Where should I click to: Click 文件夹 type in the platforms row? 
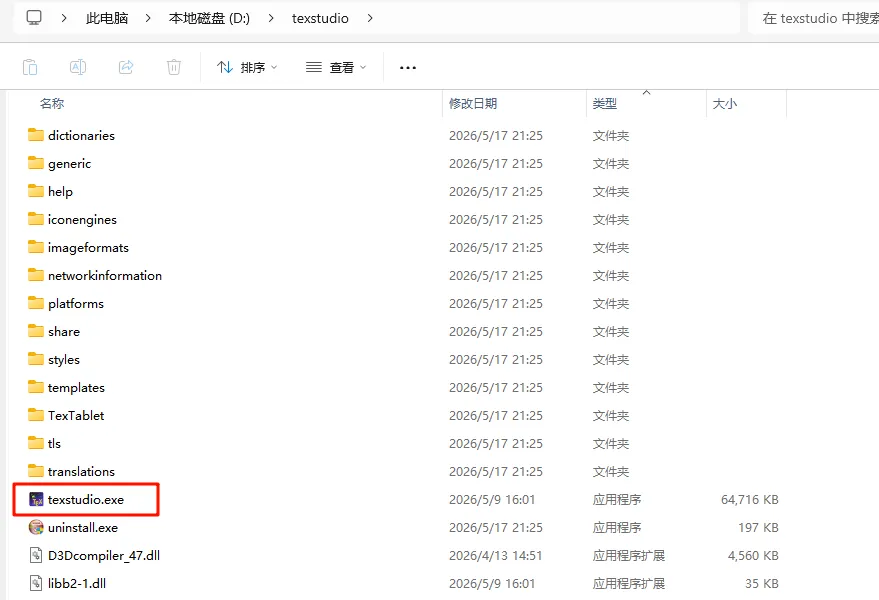coord(611,303)
